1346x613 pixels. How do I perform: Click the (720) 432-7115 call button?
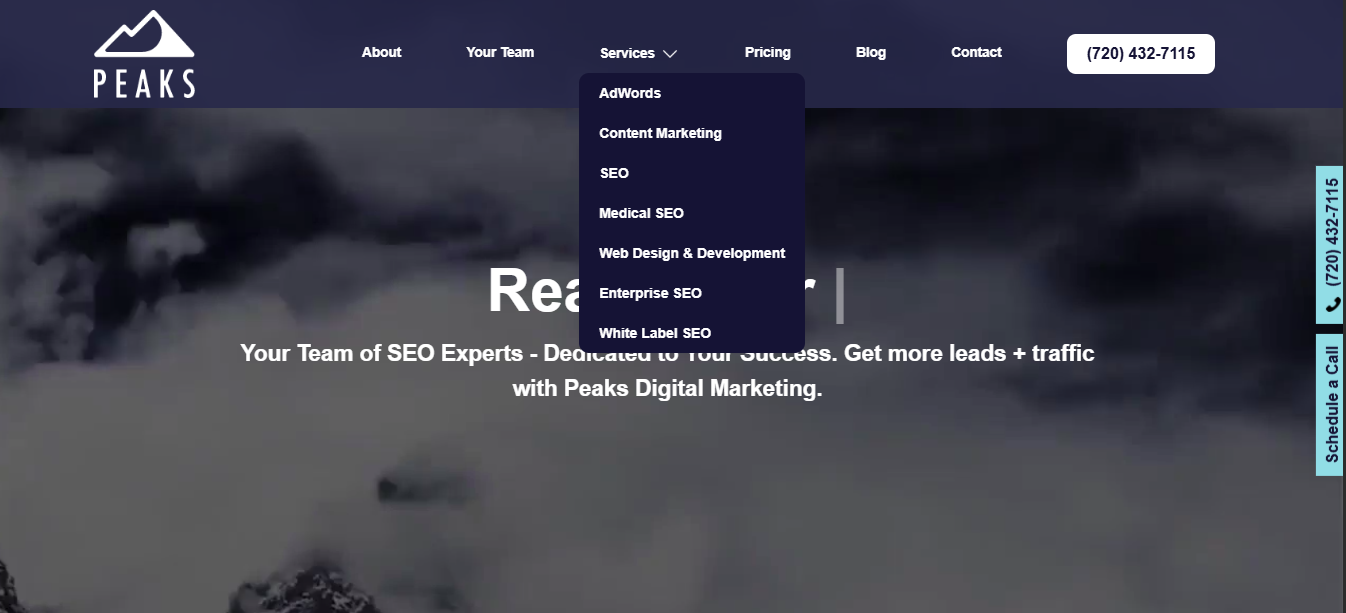click(x=1140, y=53)
